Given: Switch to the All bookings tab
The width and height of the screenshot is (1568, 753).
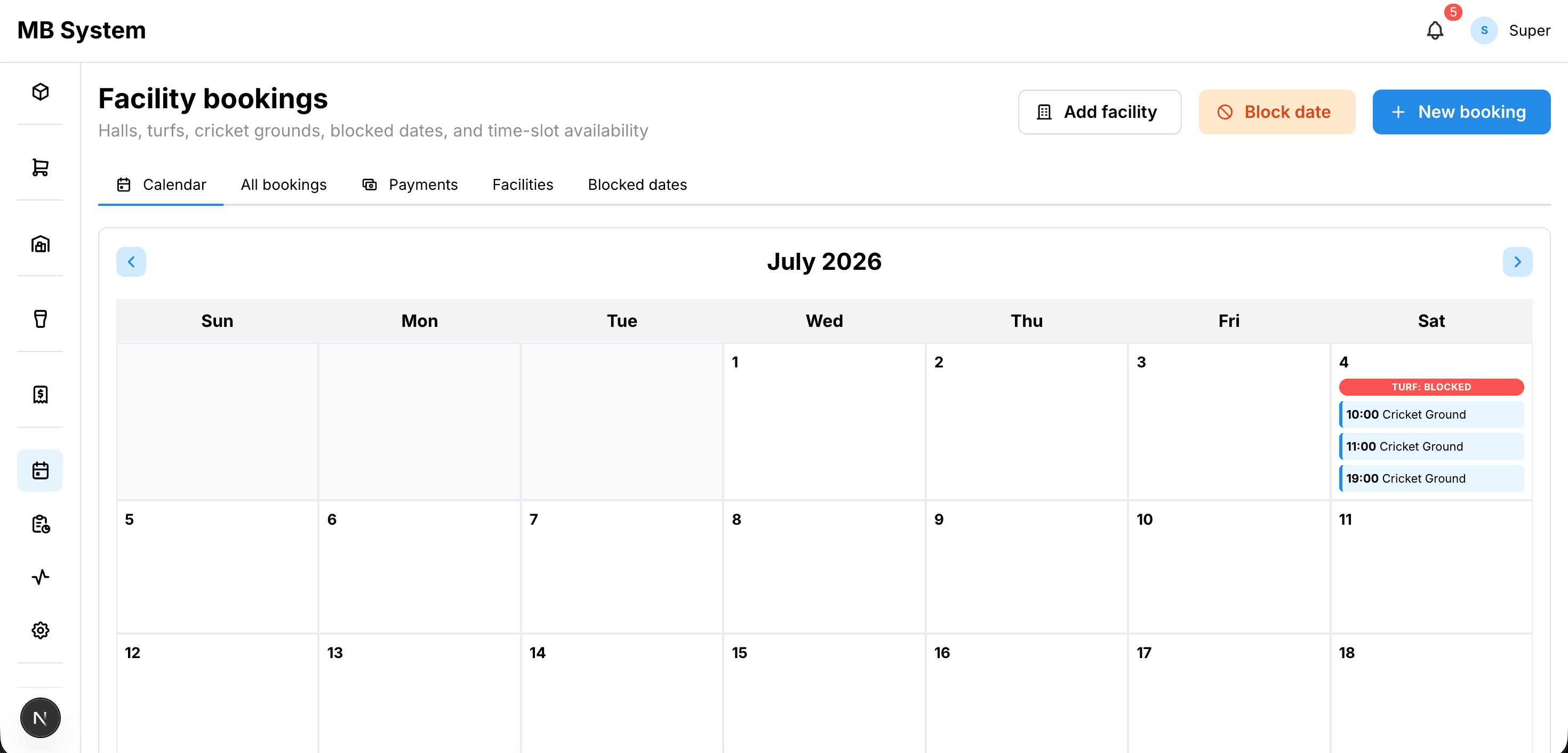Looking at the screenshot, I should 284,185.
